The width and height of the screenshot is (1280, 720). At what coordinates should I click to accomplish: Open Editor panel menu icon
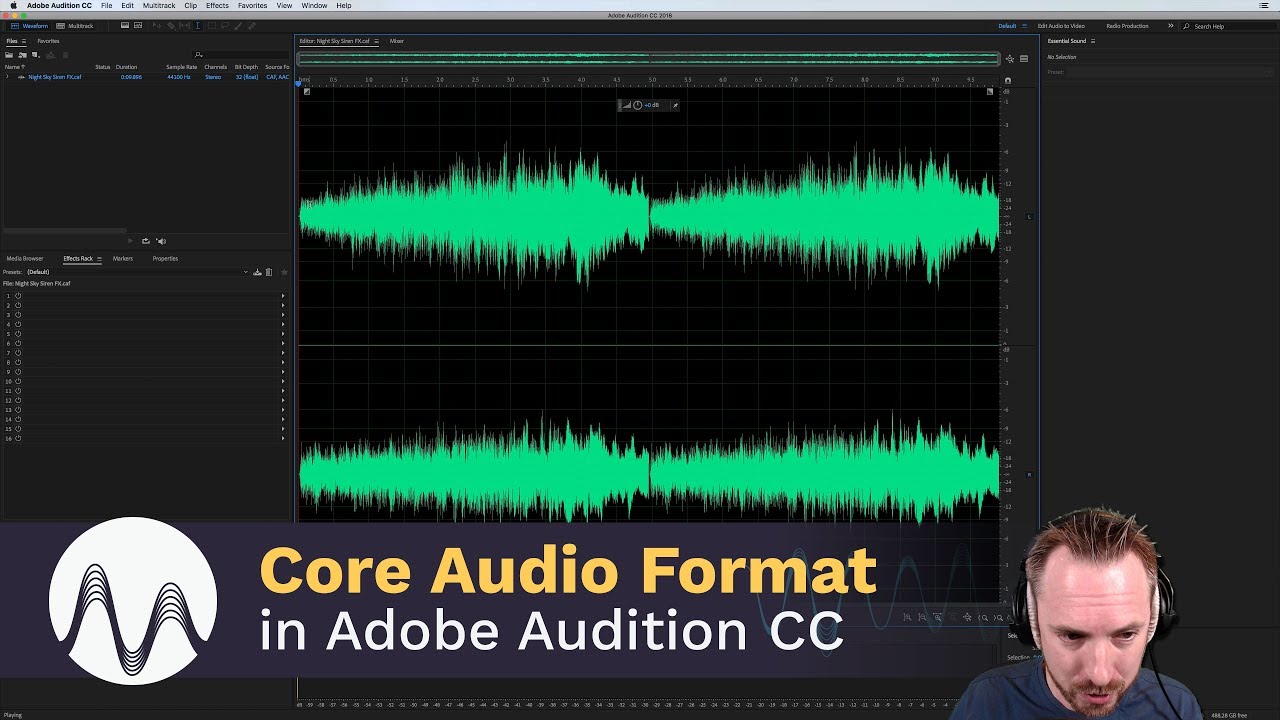(x=376, y=41)
